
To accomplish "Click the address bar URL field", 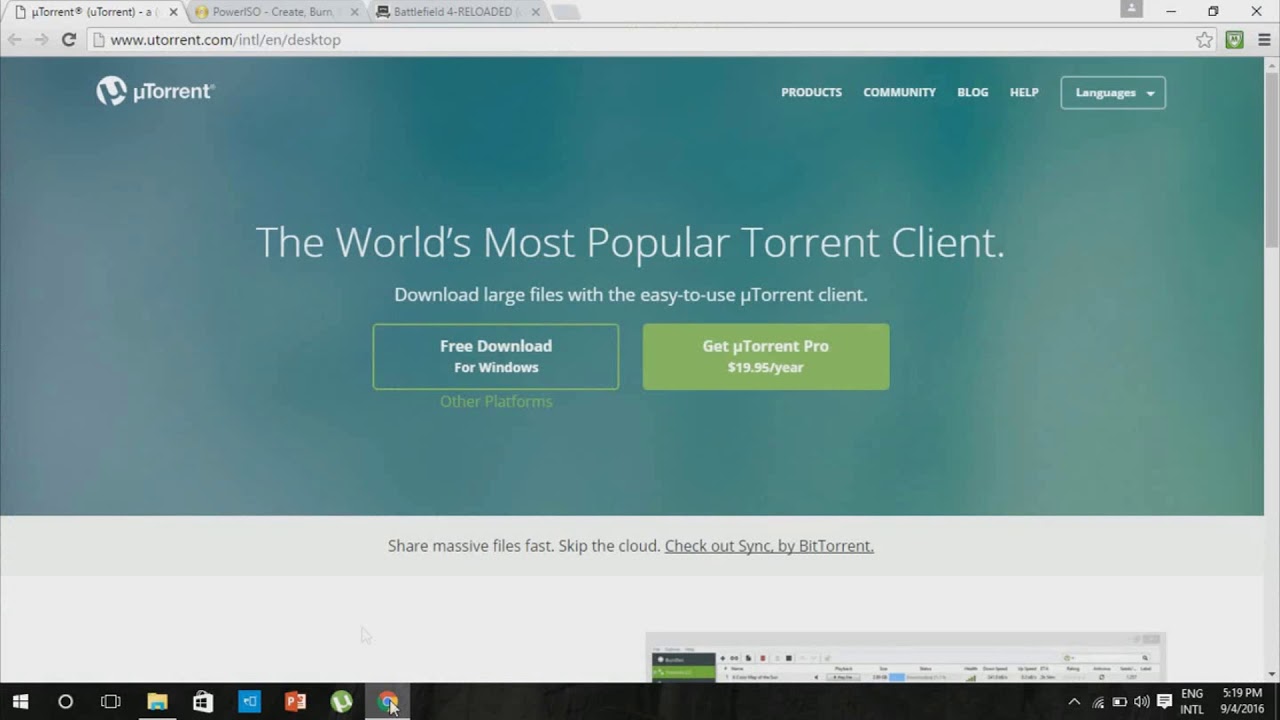I will point(640,40).
